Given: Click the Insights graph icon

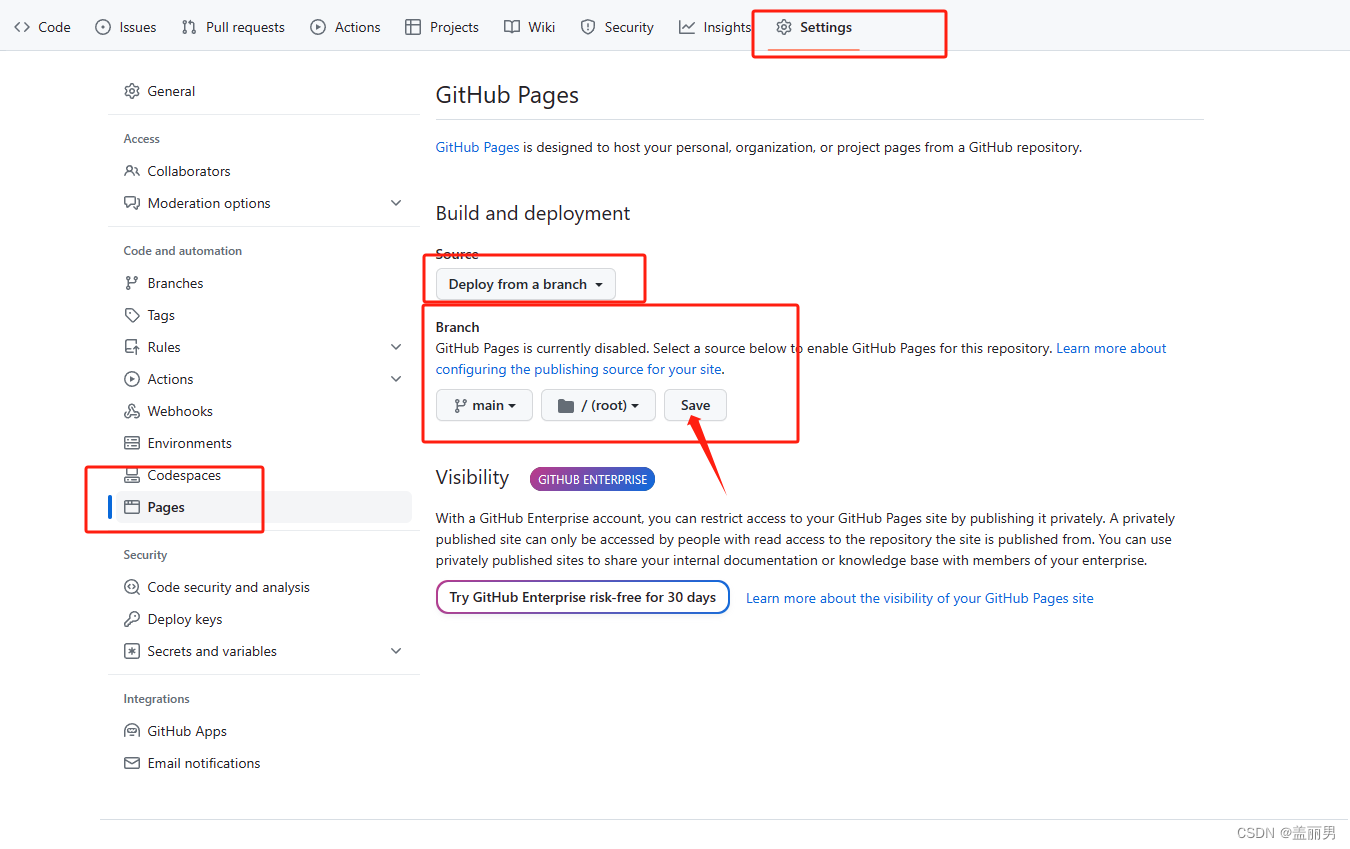Looking at the screenshot, I should click(687, 27).
